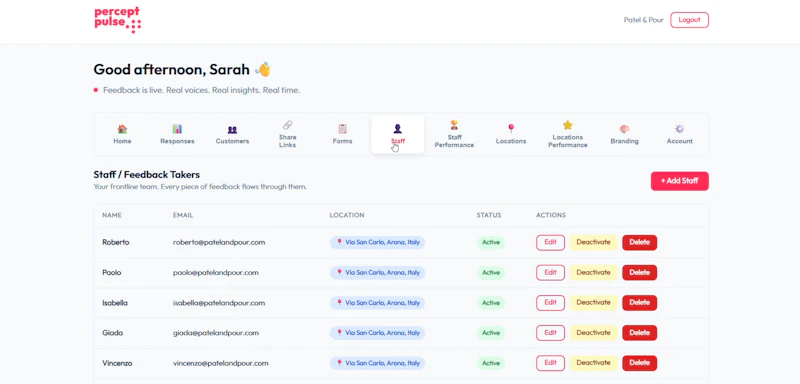Click email vincenzo@patelandpour.com
The width and height of the screenshot is (800, 384).
[220, 363]
